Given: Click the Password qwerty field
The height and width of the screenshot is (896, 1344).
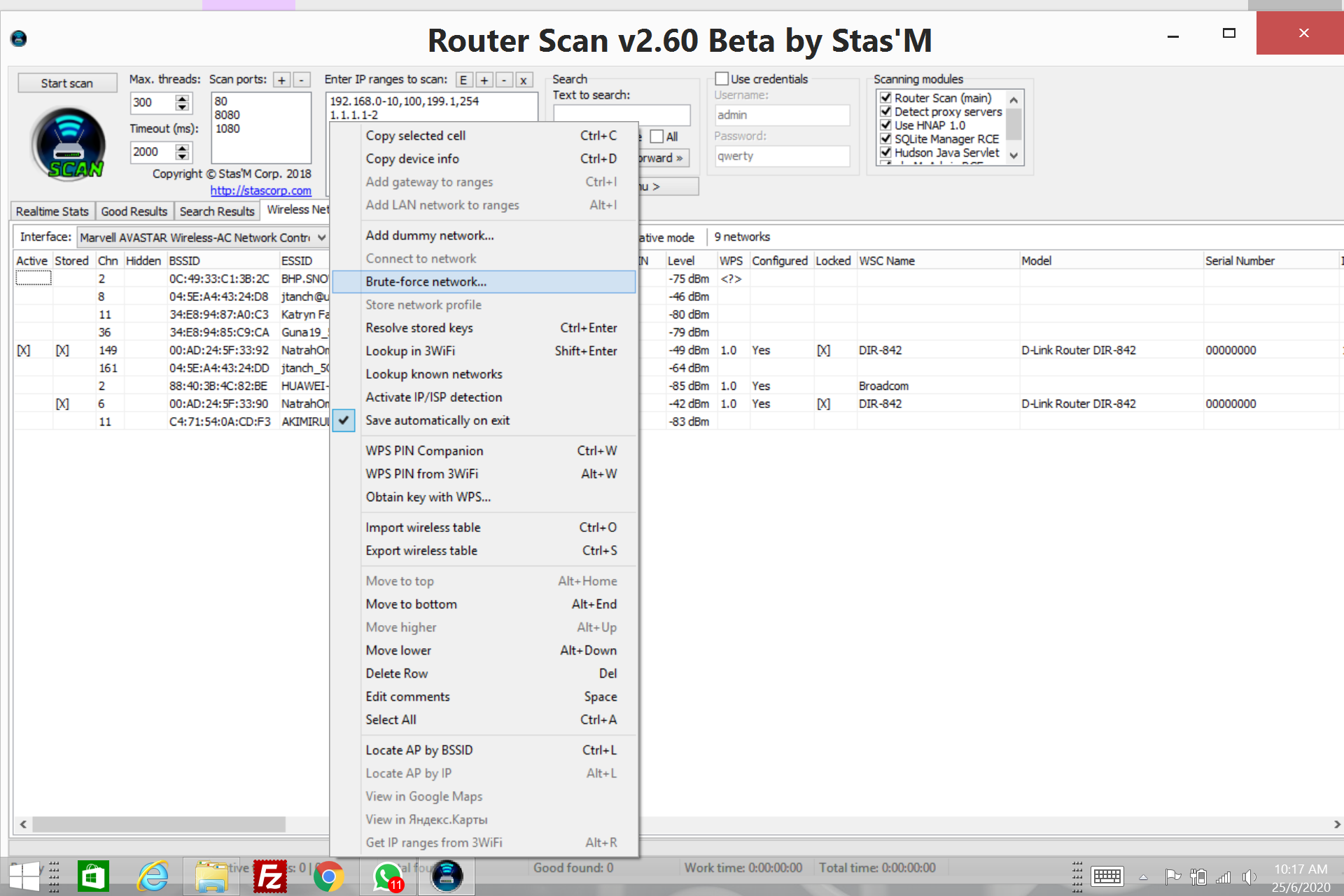Looking at the screenshot, I should 782,156.
